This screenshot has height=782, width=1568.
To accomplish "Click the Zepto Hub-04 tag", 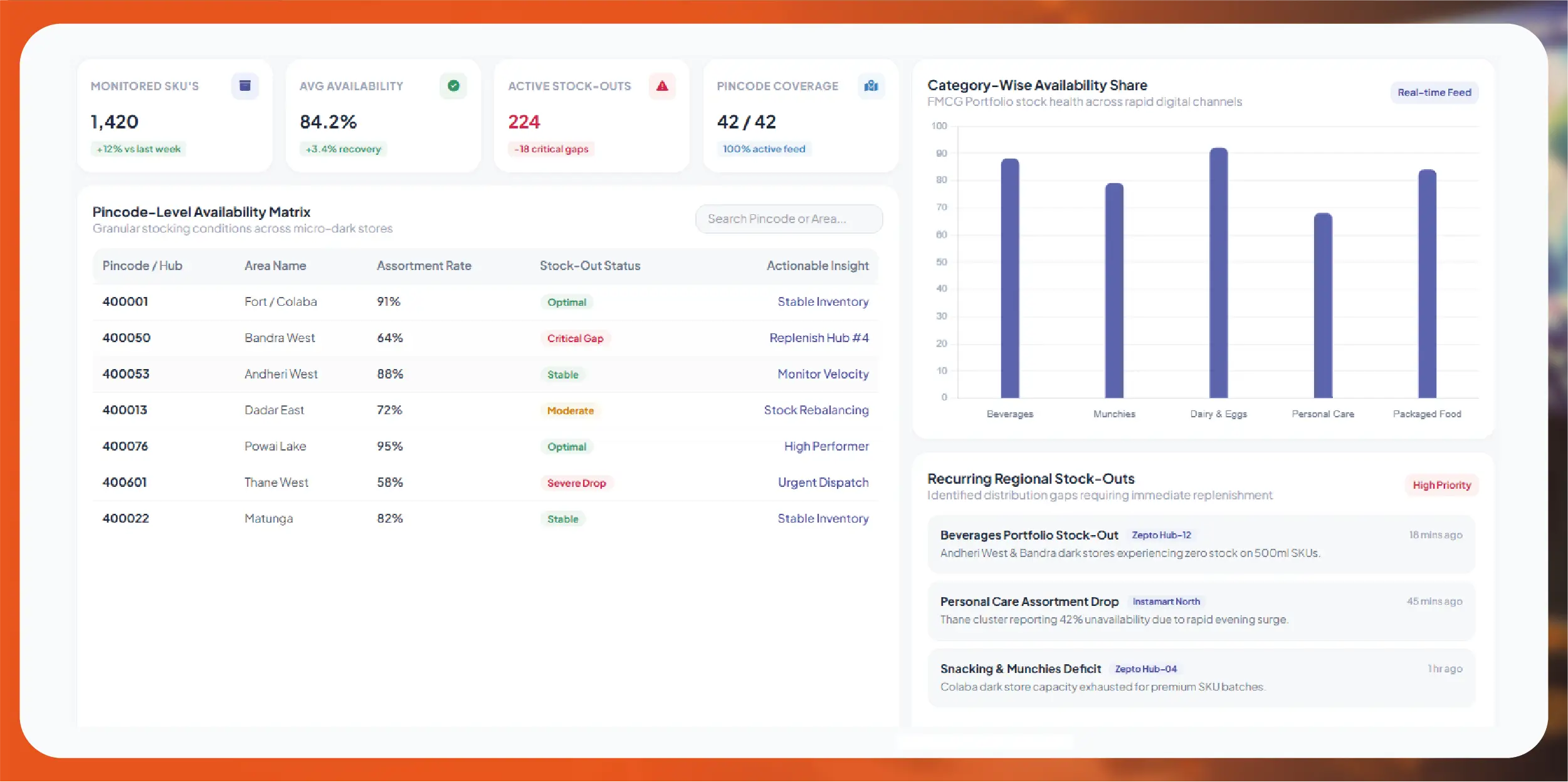I will (1145, 669).
